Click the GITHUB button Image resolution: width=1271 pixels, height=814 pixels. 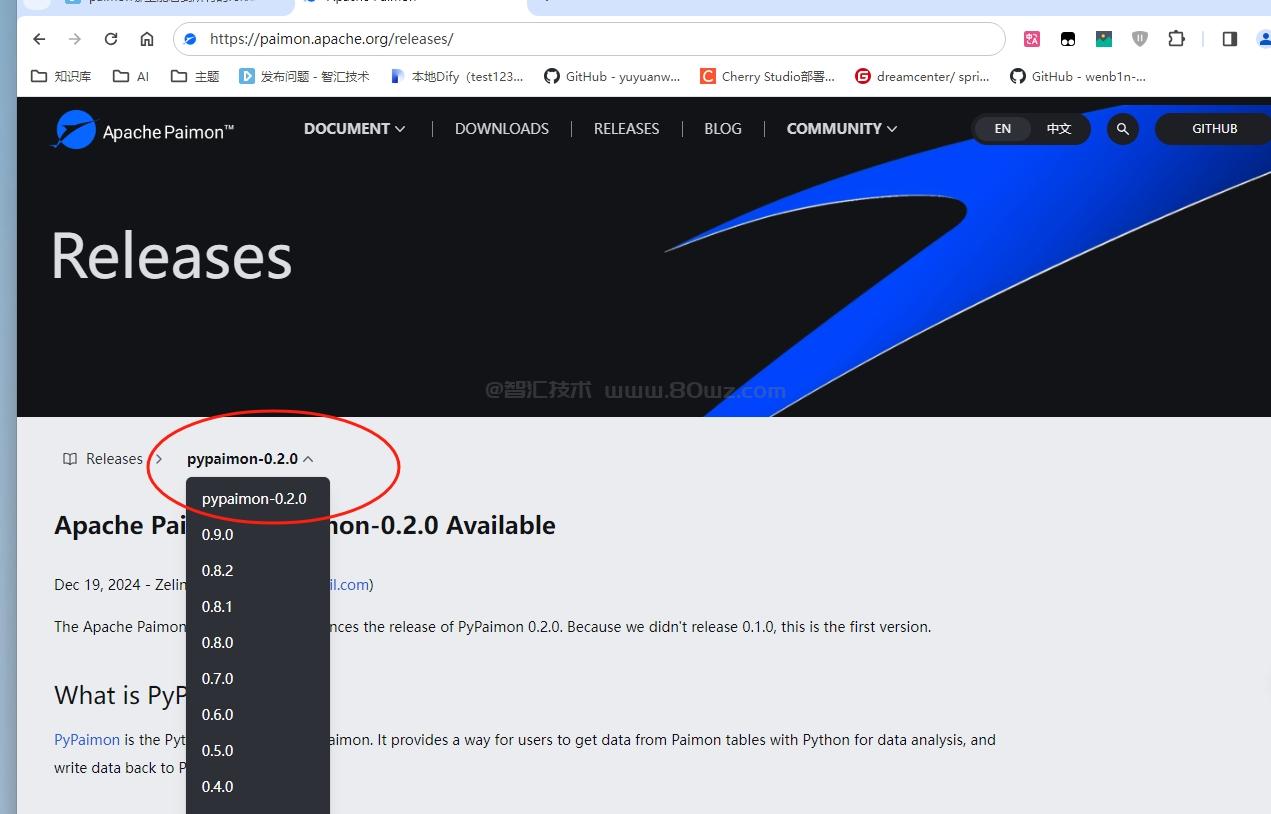point(1214,129)
